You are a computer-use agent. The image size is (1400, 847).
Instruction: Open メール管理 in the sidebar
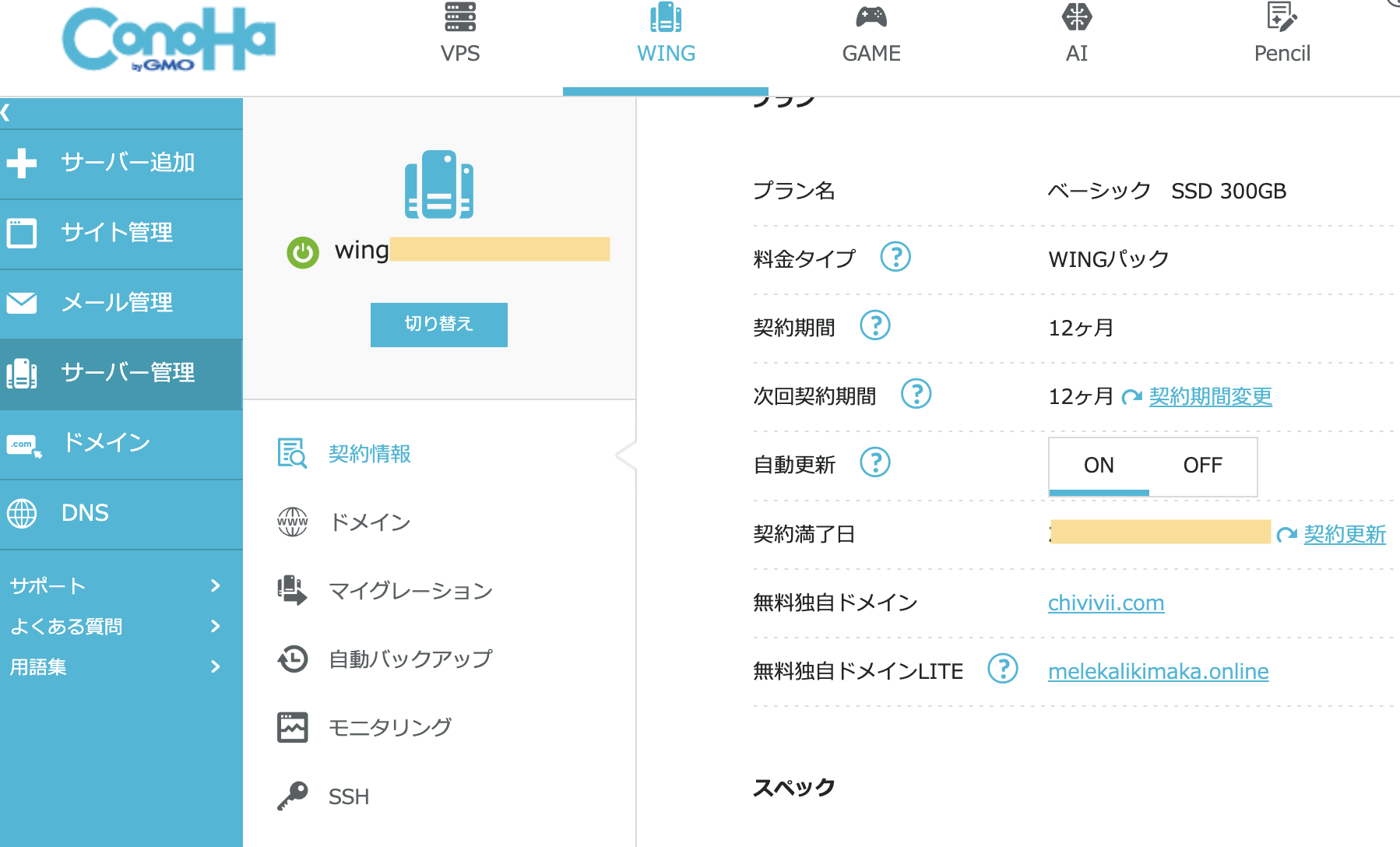121,303
